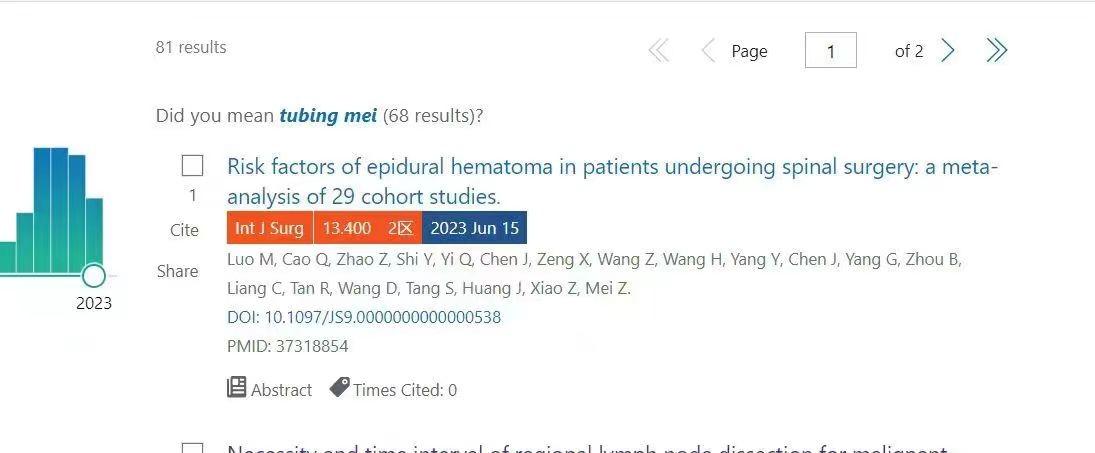This screenshot has width=1095, height=453.
Task: Click the 2023 Jun 15 date badge
Action: pyautogui.click(x=474, y=228)
